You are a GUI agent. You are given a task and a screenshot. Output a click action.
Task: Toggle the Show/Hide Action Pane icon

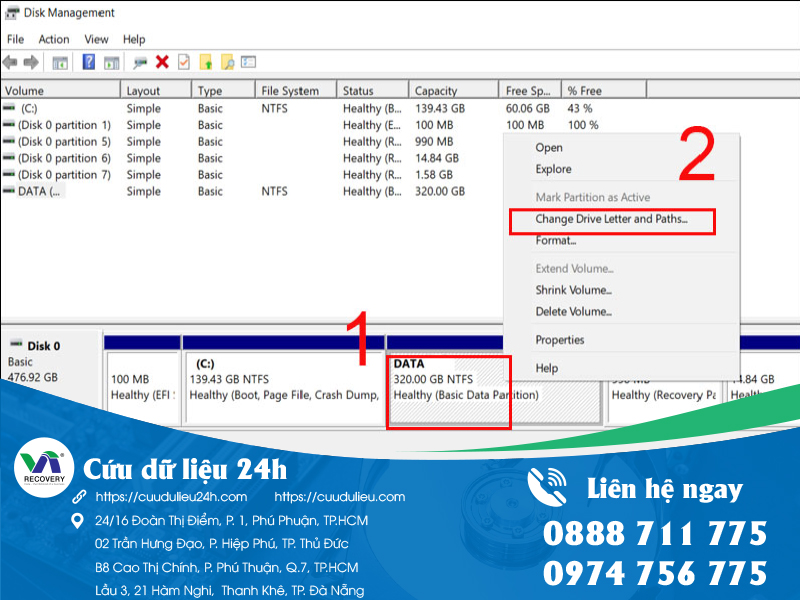111,63
